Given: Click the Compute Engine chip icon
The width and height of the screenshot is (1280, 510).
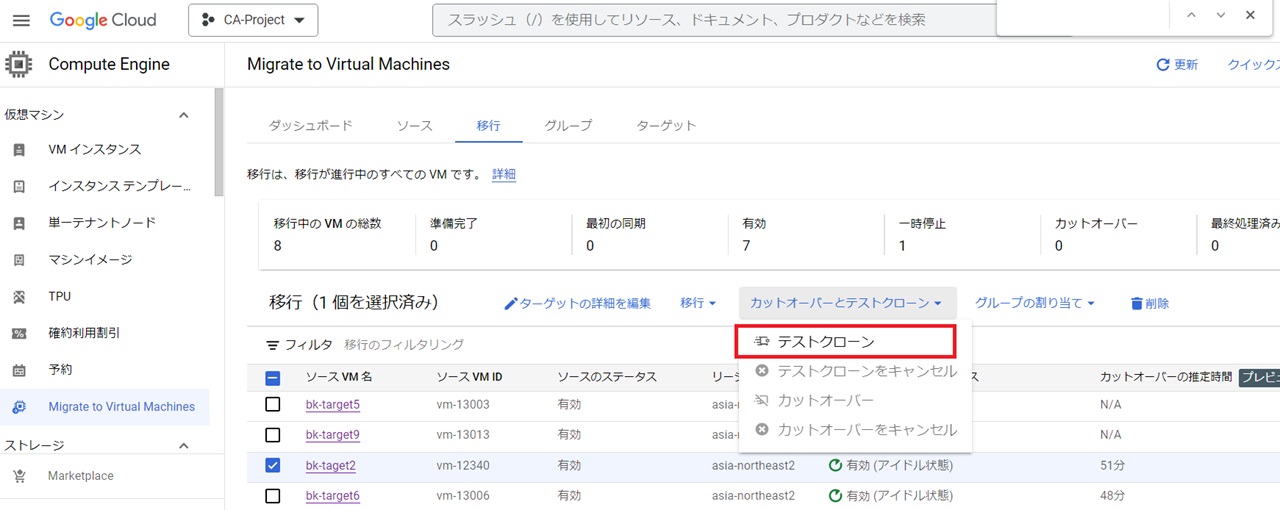Looking at the screenshot, I should (x=18, y=64).
